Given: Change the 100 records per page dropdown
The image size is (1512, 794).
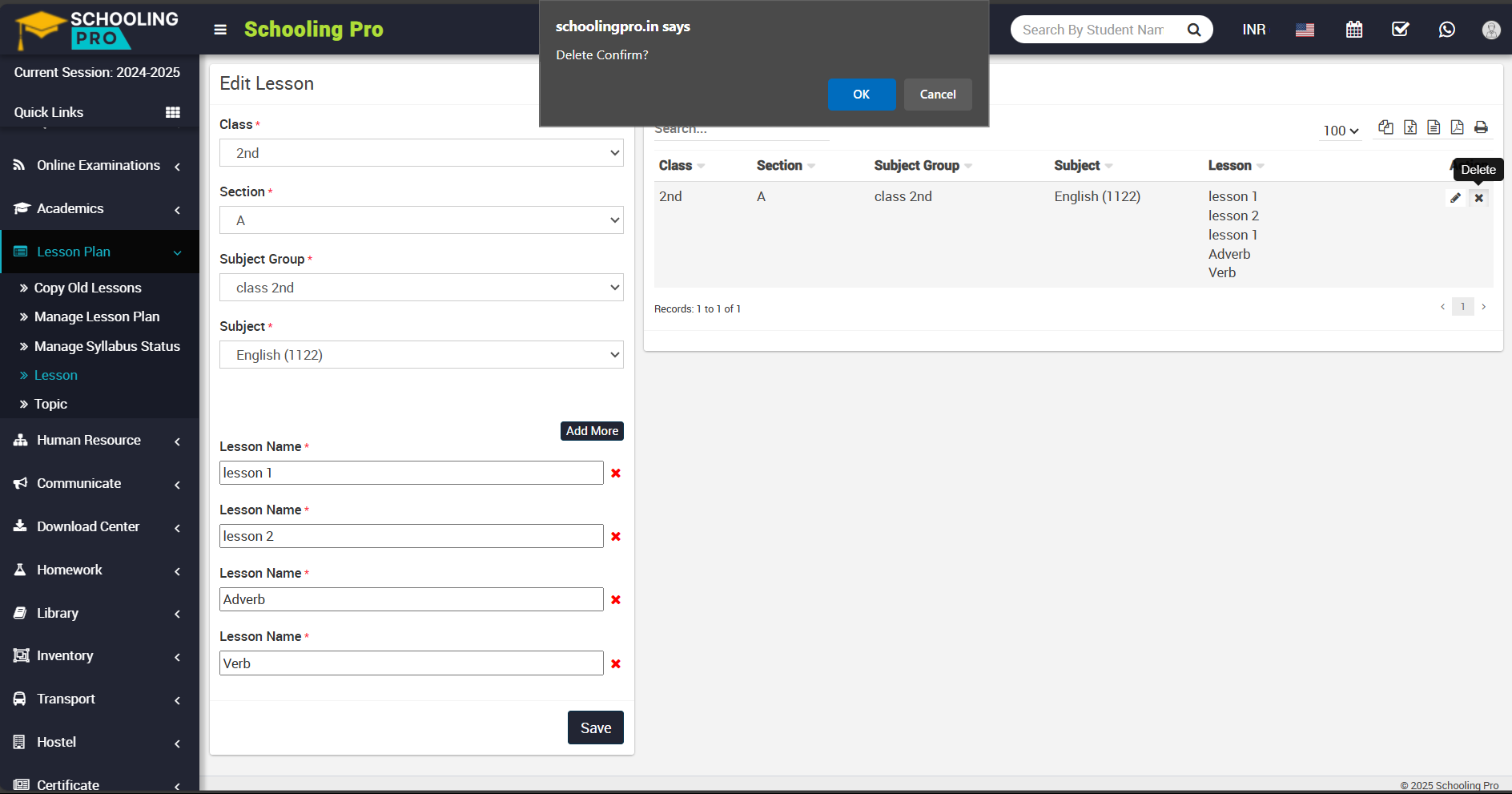Looking at the screenshot, I should pyautogui.click(x=1341, y=131).
